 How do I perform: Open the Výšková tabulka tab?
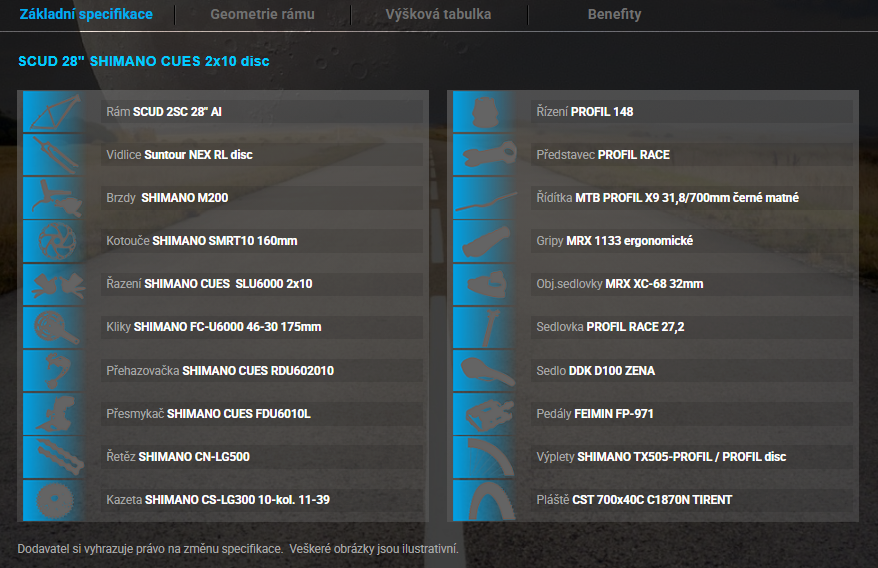pos(438,14)
